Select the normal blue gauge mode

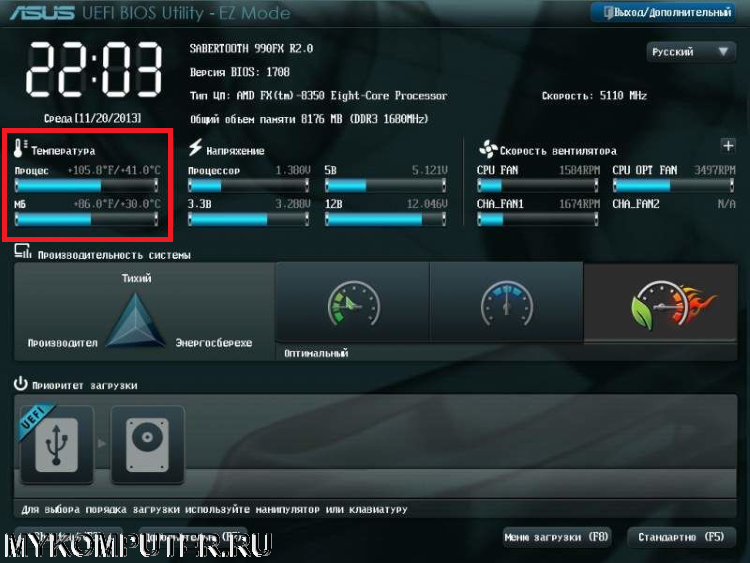coord(507,302)
